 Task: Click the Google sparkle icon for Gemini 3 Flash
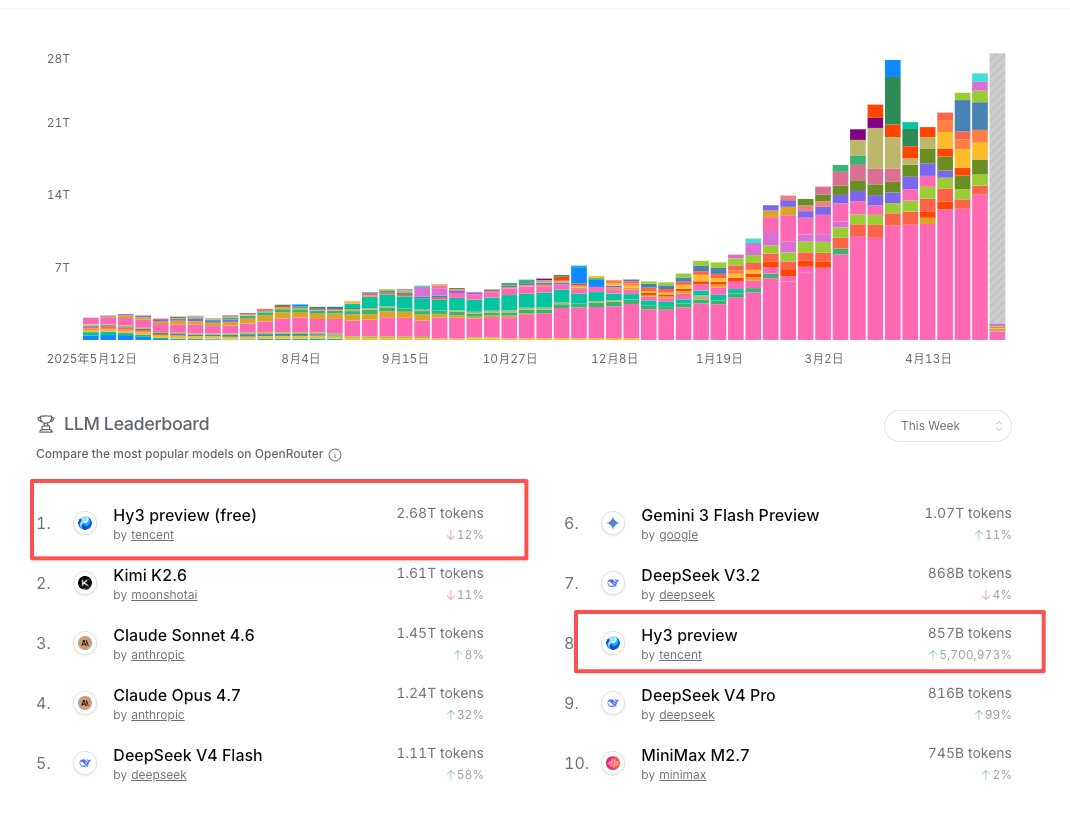[613, 523]
